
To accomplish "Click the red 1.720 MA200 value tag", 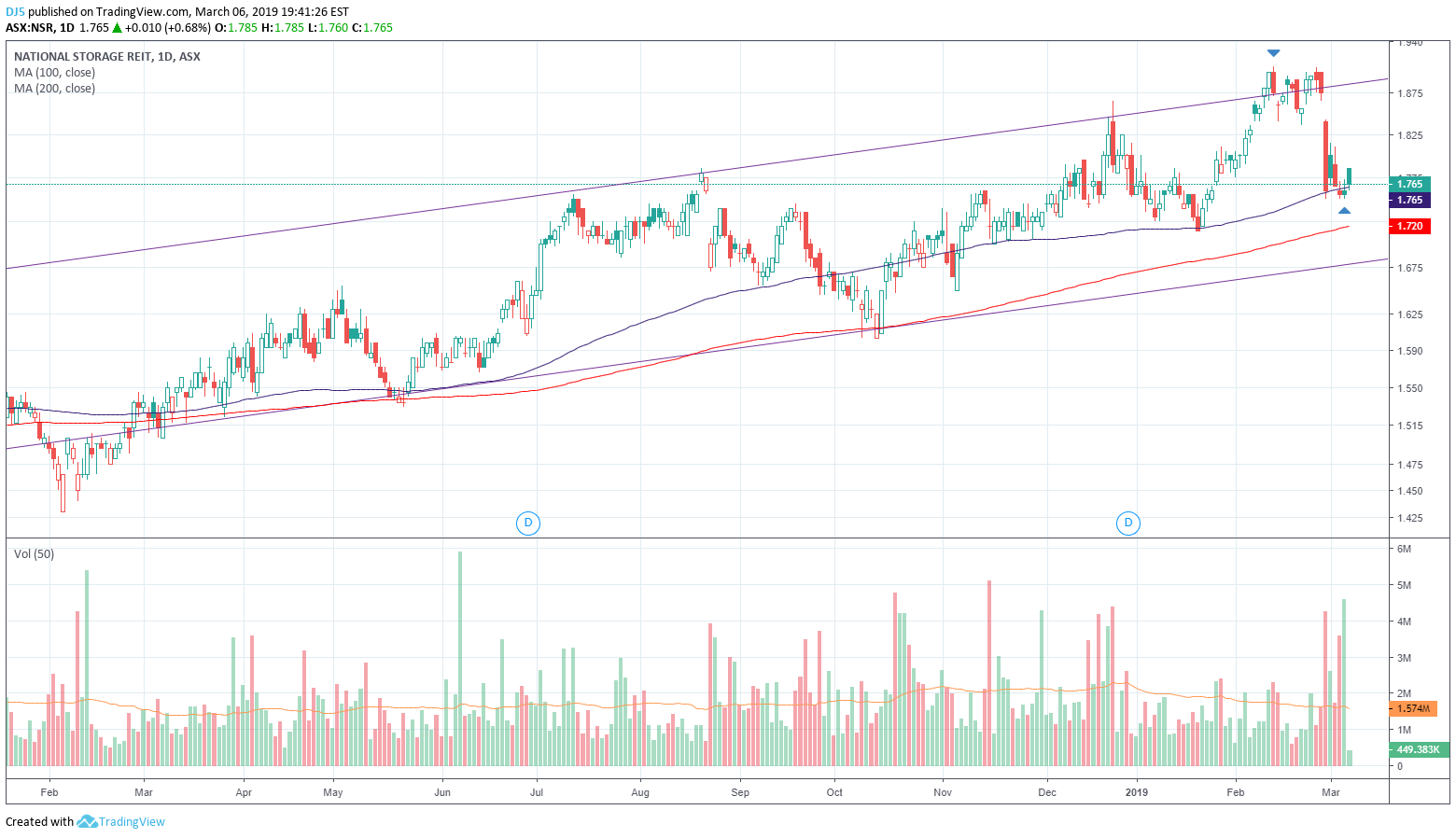I will coord(1409,226).
